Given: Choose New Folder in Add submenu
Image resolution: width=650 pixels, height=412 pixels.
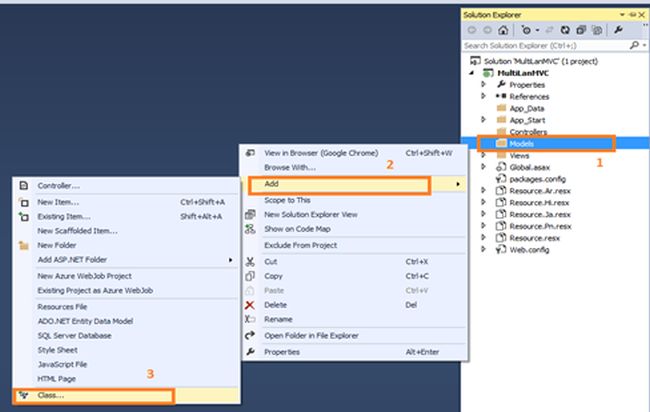Looking at the screenshot, I should [x=126, y=245].
